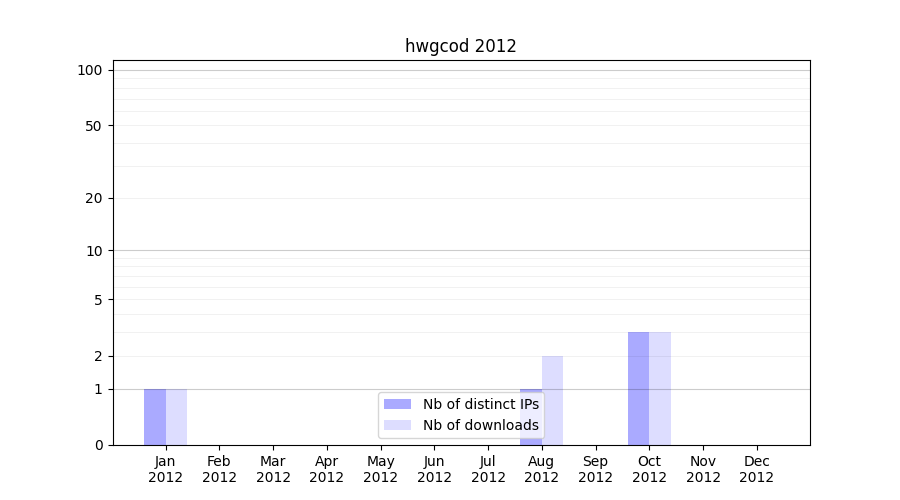Click the Dec 2012 x-axis label
The width and height of the screenshot is (900, 500).
click(756, 469)
